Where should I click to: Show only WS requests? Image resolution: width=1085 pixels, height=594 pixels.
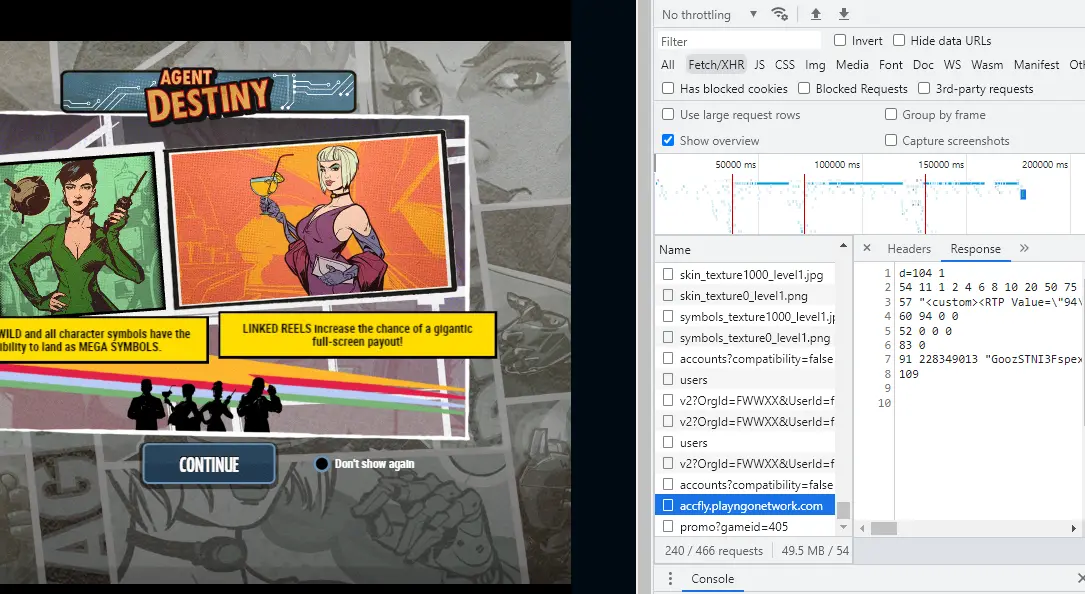pyautogui.click(x=952, y=64)
